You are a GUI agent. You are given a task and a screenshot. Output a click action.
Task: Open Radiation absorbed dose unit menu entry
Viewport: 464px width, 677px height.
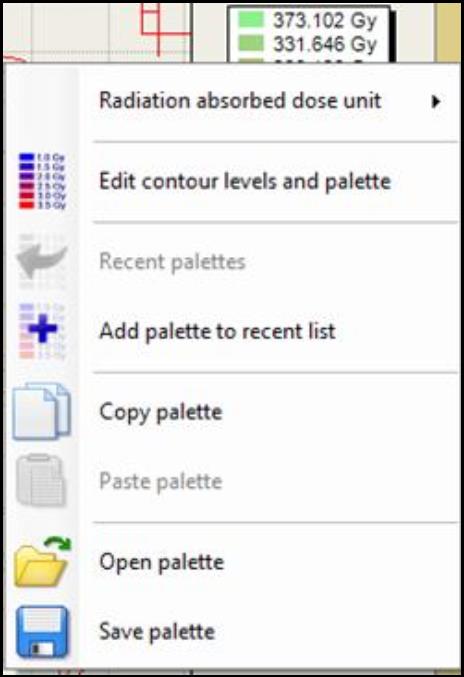tap(240, 101)
